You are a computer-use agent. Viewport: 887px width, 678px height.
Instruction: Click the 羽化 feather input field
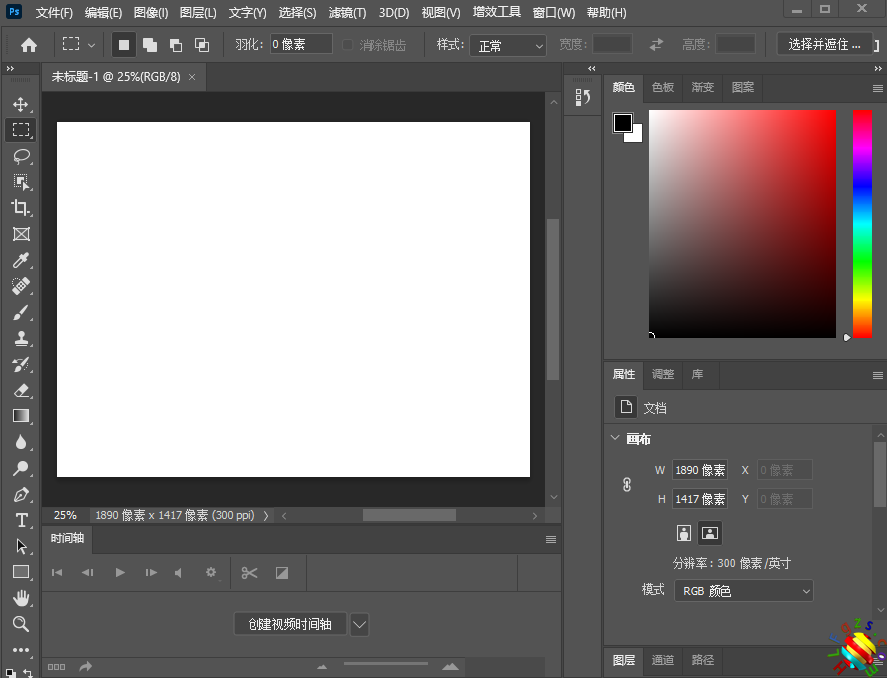(x=301, y=44)
